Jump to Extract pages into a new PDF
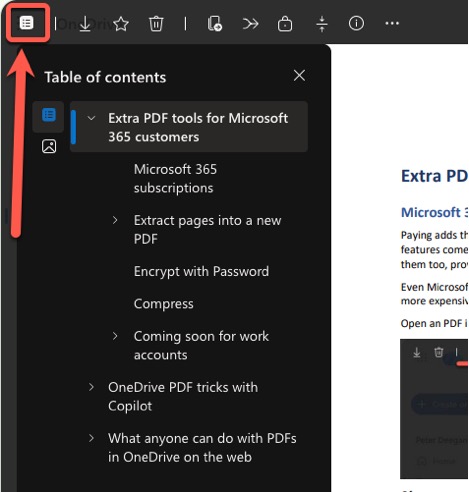 coord(207,229)
